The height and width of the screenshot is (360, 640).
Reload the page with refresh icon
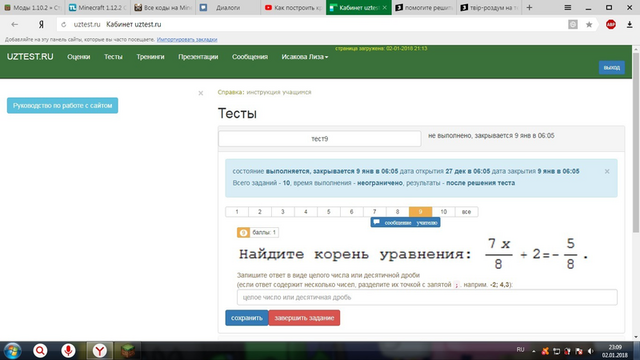pyautogui.click(x=64, y=24)
